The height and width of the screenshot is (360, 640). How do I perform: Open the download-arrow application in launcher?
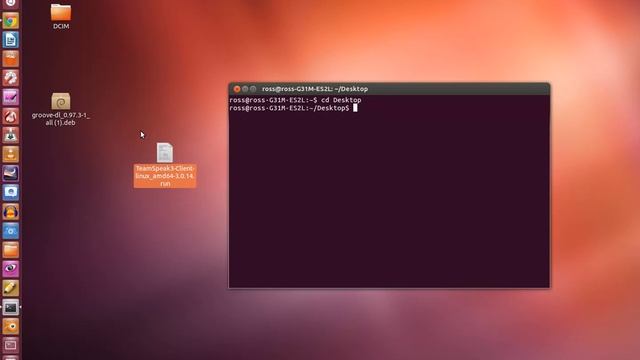coord(11,136)
